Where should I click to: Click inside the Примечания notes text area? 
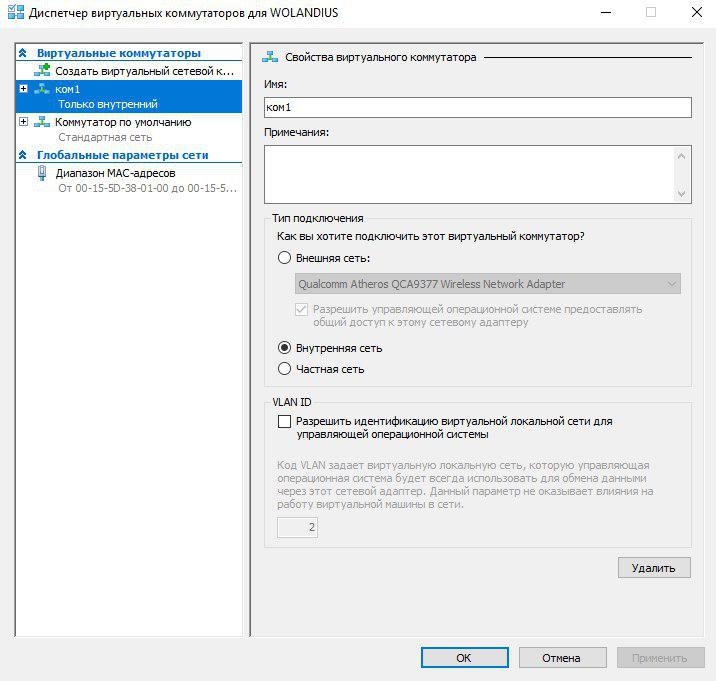(x=469, y=174)
